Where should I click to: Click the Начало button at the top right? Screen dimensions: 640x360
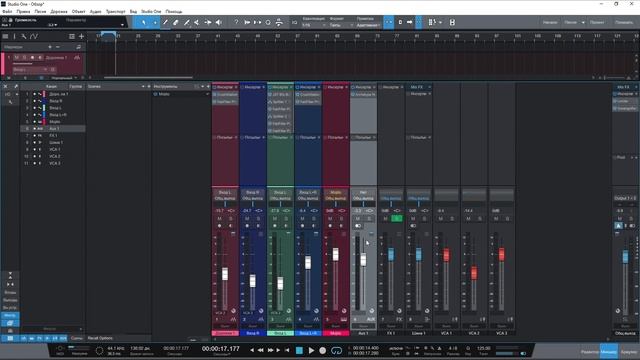(550, 22)
